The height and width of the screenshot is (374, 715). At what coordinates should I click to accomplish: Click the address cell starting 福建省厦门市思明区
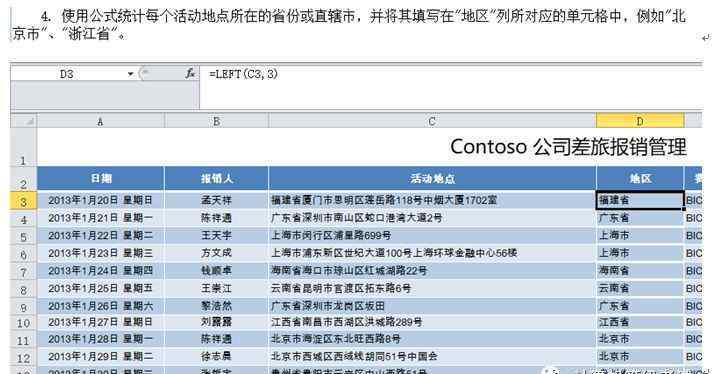[x=432, y=200]
